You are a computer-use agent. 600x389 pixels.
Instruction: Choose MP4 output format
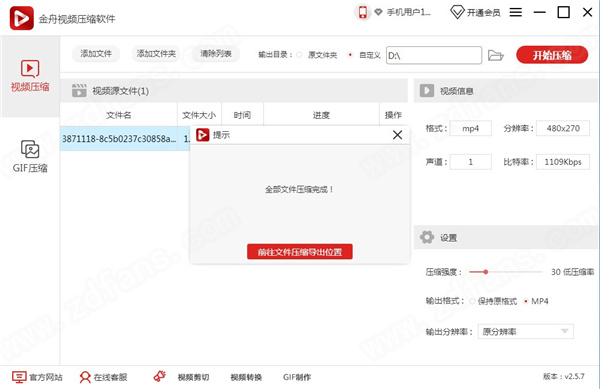tap(526, 301)
